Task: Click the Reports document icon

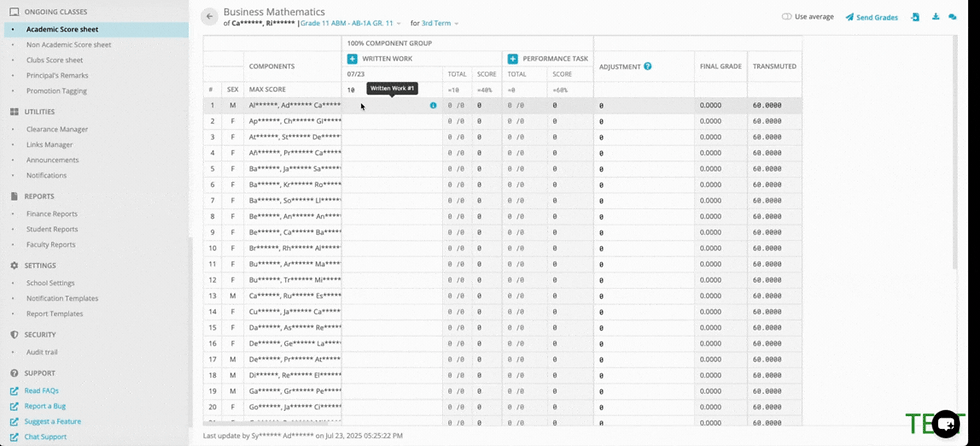Action: tap(14, 196)
